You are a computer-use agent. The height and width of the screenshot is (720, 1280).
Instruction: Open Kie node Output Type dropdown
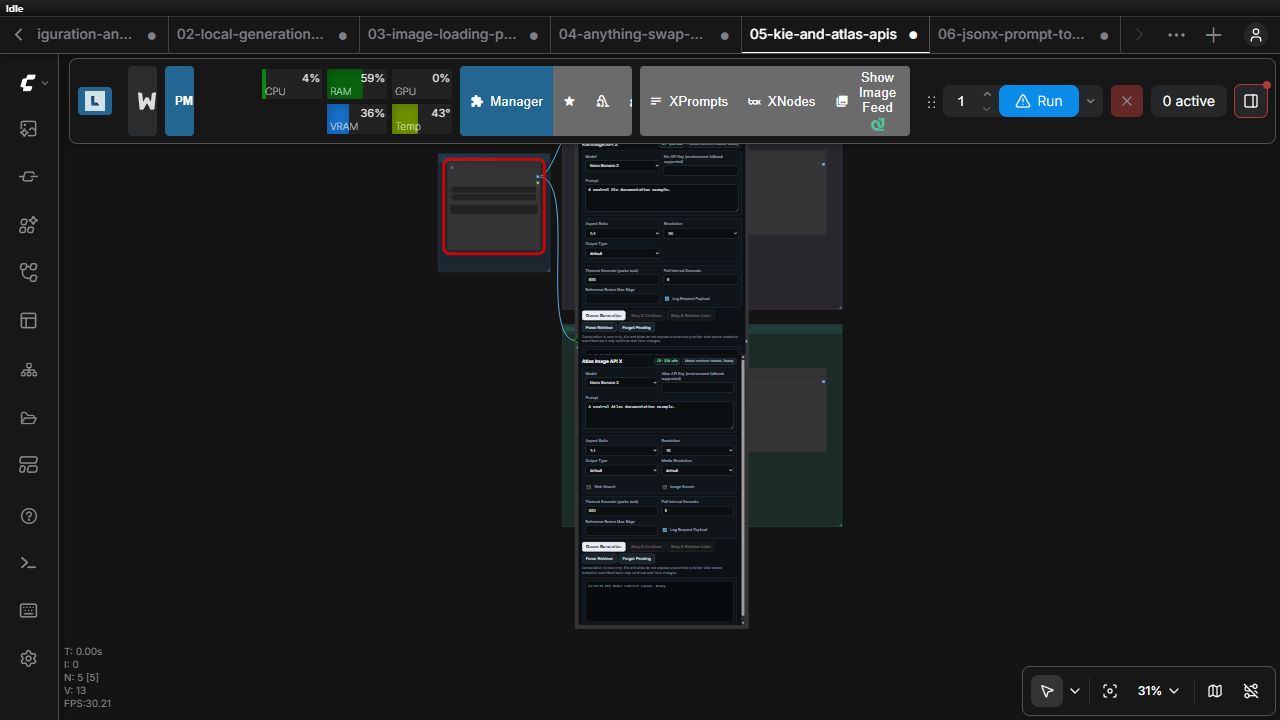click(x=622, y=253)
